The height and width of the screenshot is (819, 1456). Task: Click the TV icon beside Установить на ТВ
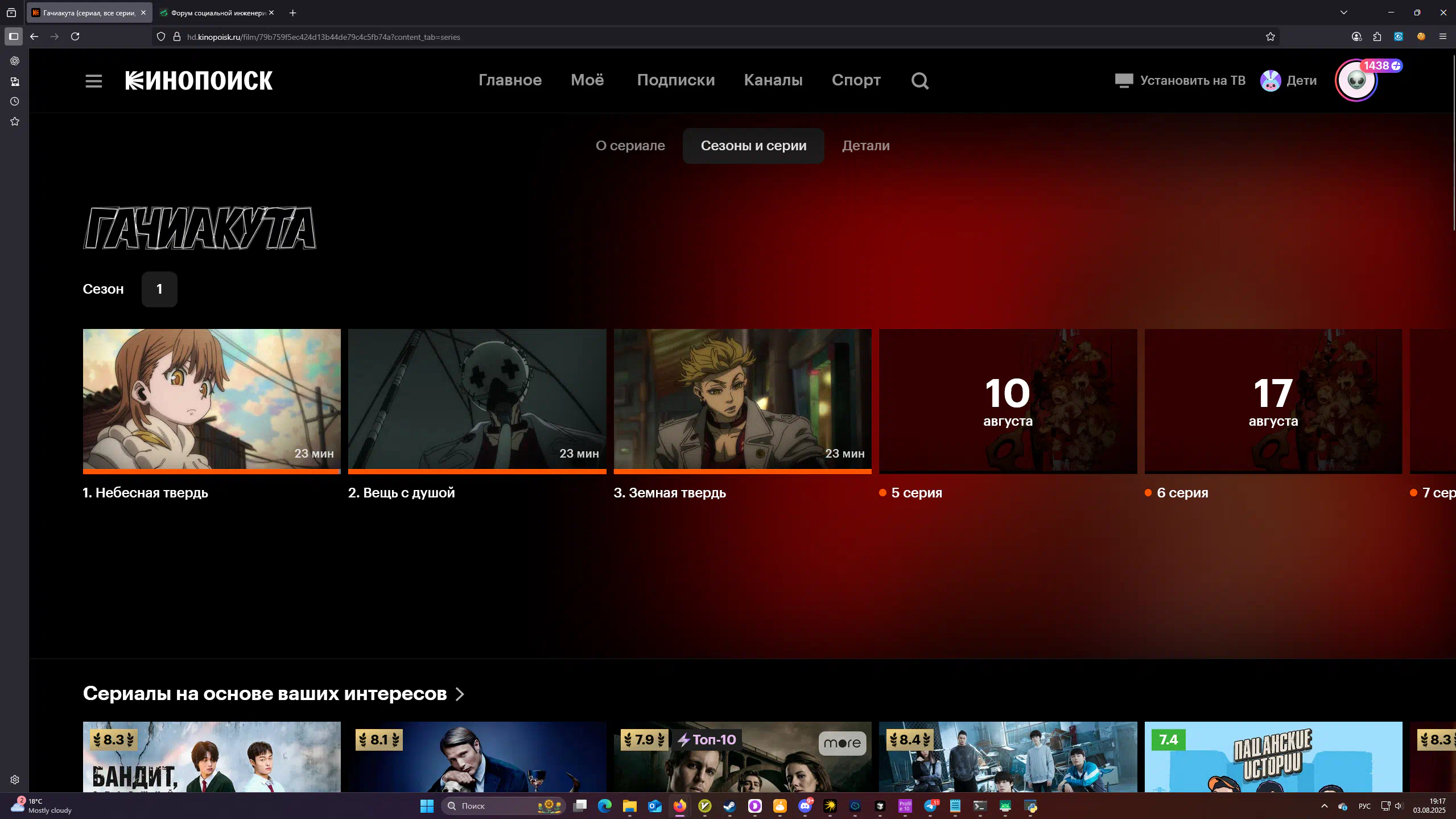click(x=1124, y=81)
